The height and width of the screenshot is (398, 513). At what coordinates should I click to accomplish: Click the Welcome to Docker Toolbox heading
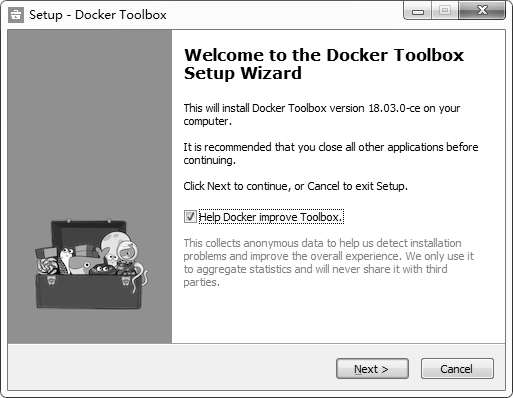[x=324, y=64]
